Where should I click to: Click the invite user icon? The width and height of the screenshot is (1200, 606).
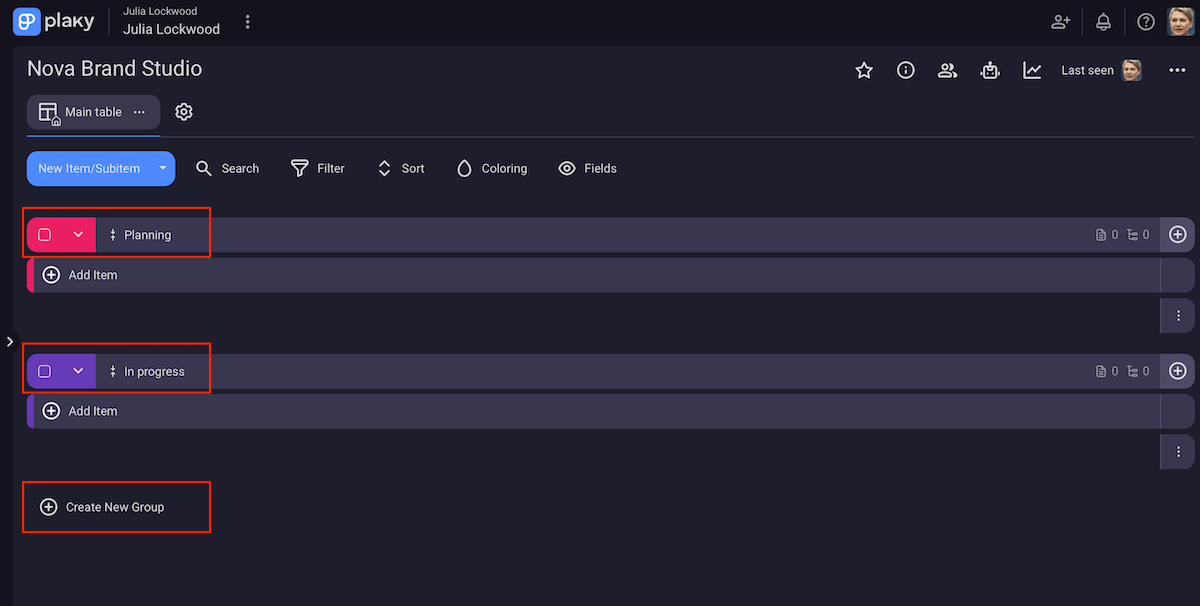tap(1060, 22)
